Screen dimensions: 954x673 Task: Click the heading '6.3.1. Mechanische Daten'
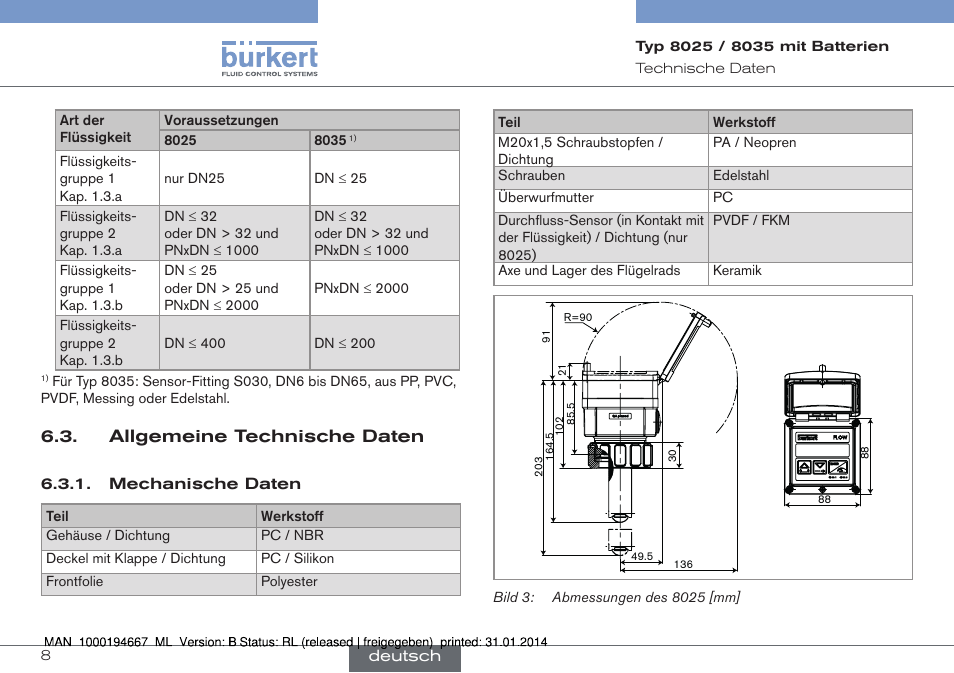tap(171, 484)
